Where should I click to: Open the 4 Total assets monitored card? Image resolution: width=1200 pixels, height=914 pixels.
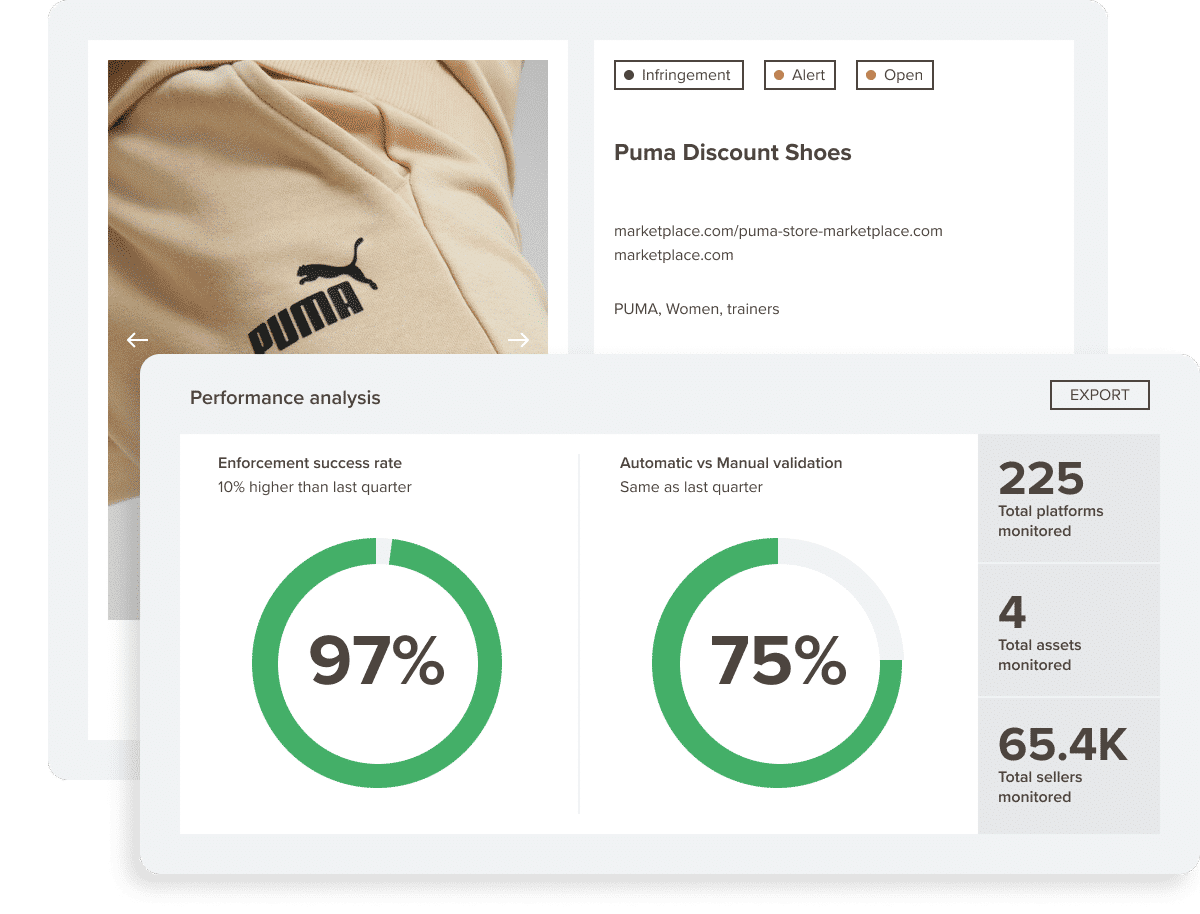[1069, 631]
